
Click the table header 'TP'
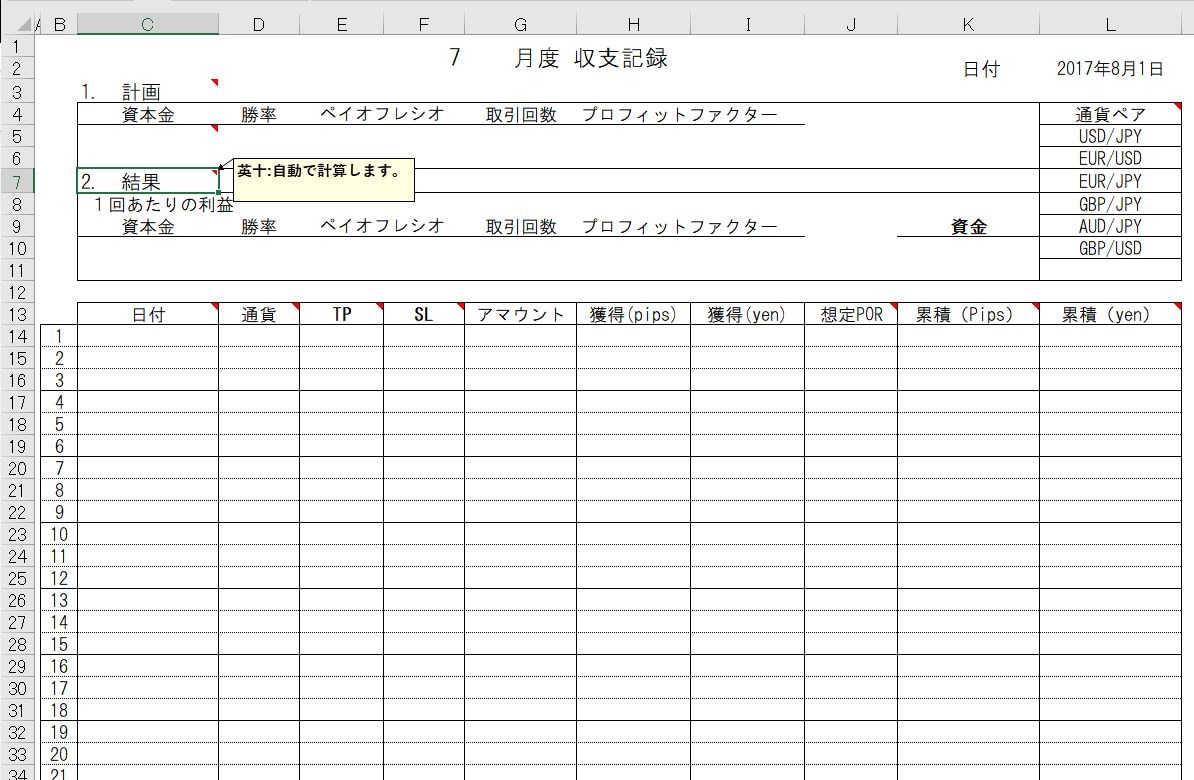tap(342, 315)
